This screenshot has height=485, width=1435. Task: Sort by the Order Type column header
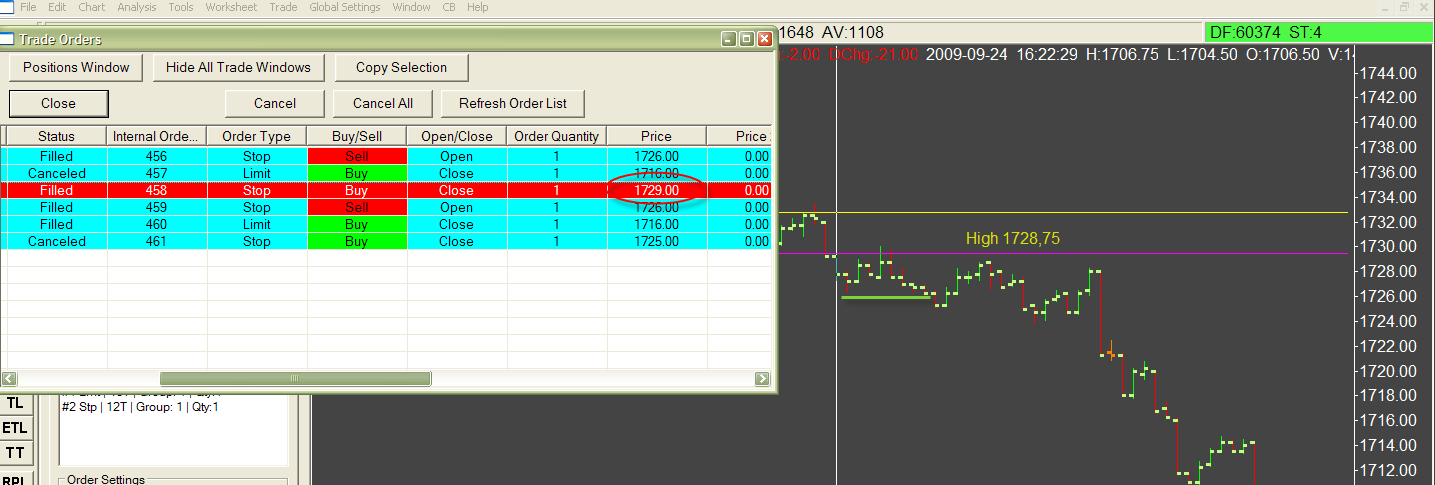pyautogui.click(x=256, y=136)
